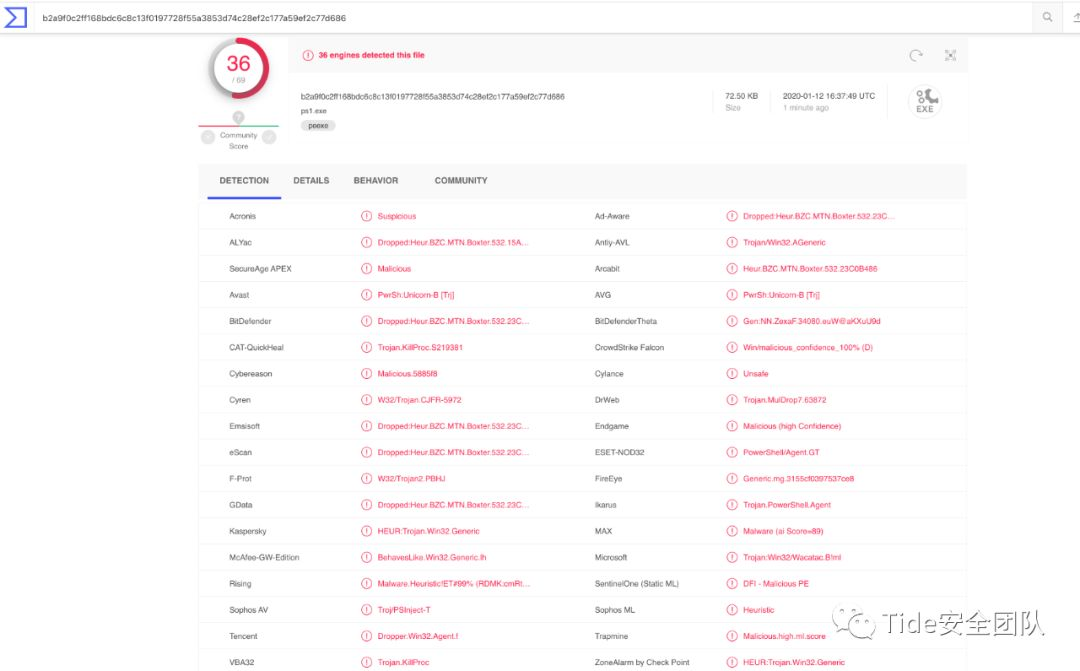Click 'Trojan/Win32.AGeneric' Antiy-AVL result
The image size is (1080, 671).
pyautogui.click(x=784, y=242)
